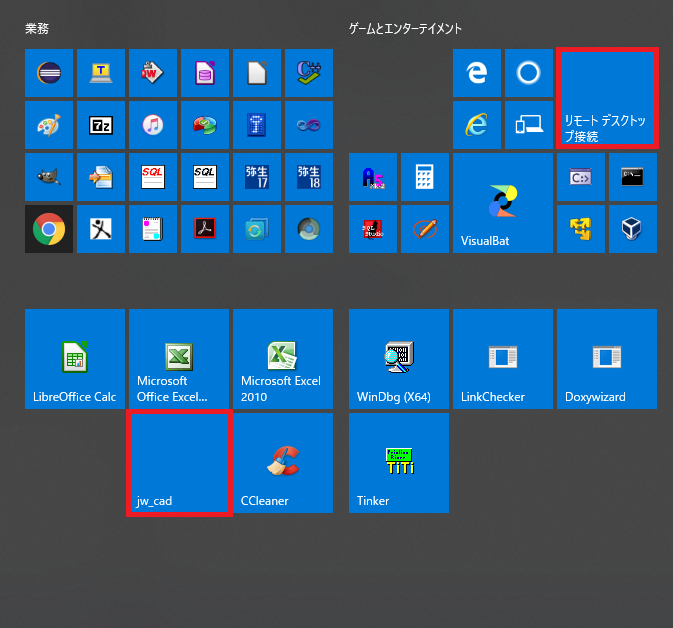The image size is (673, 628).
Task: Open the yellow network blocks tile
Action: point(581,229)
